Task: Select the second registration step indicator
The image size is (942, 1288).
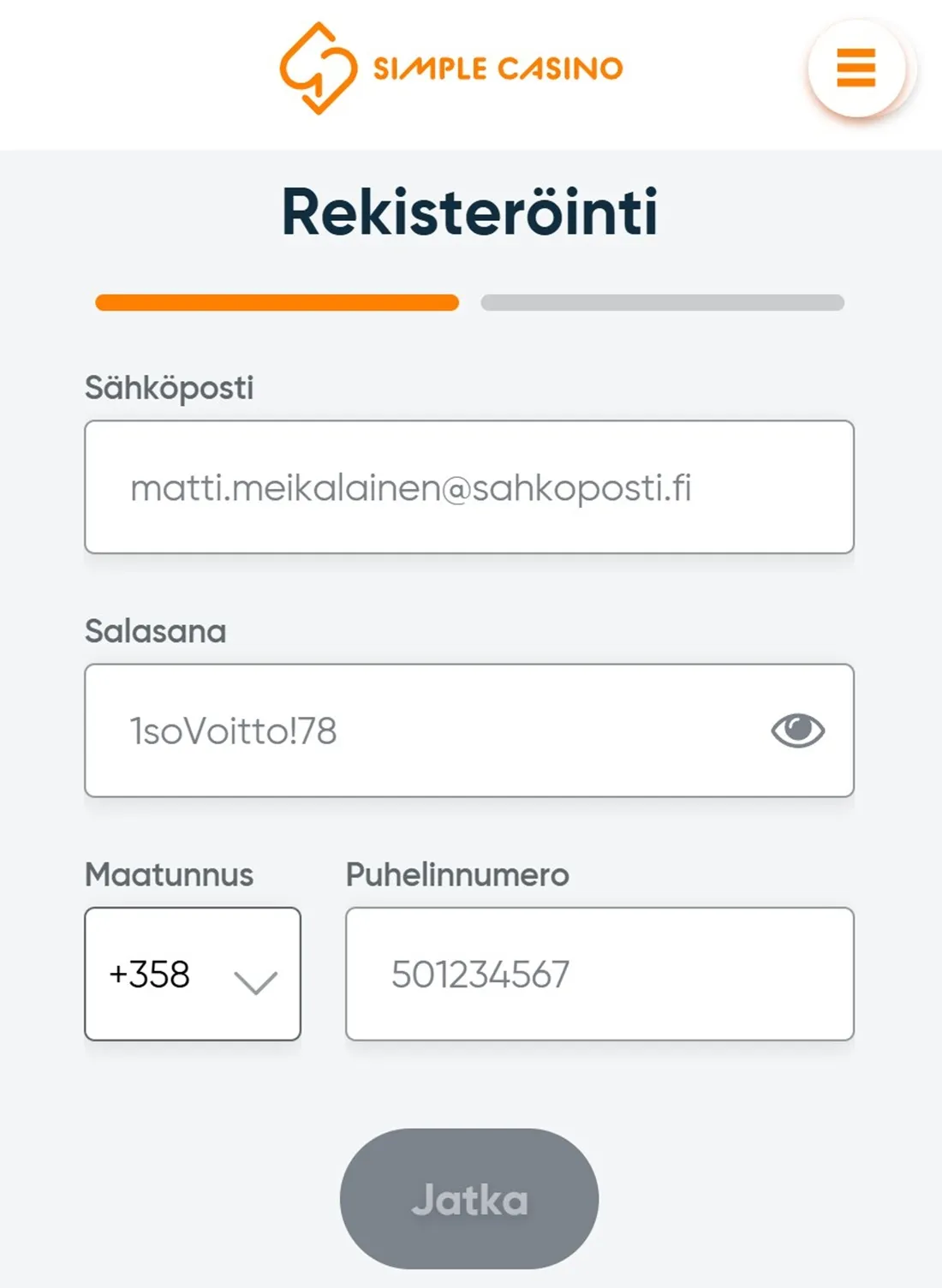Action: point(661,301)
